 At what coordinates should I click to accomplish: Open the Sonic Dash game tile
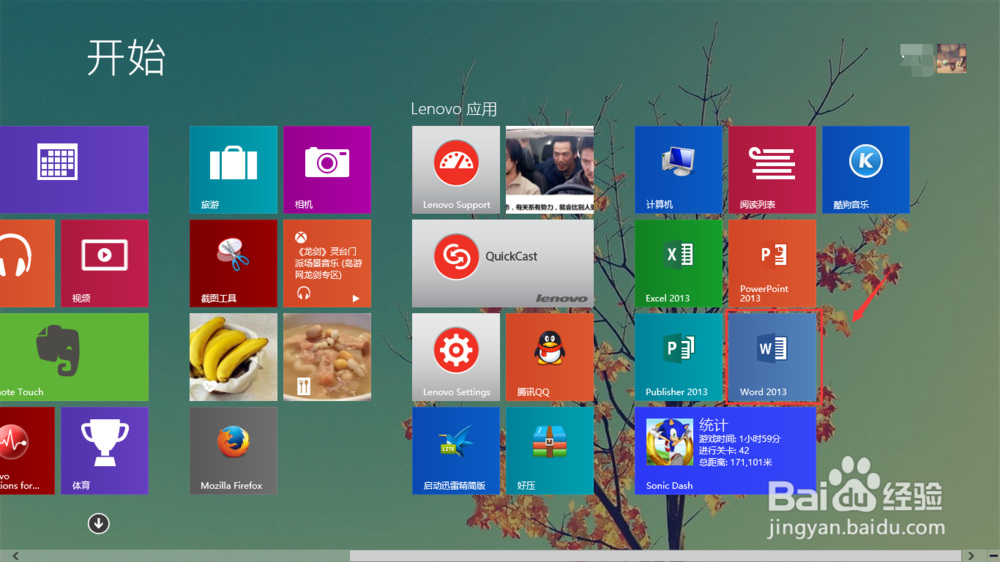click(x=725, y=451)
